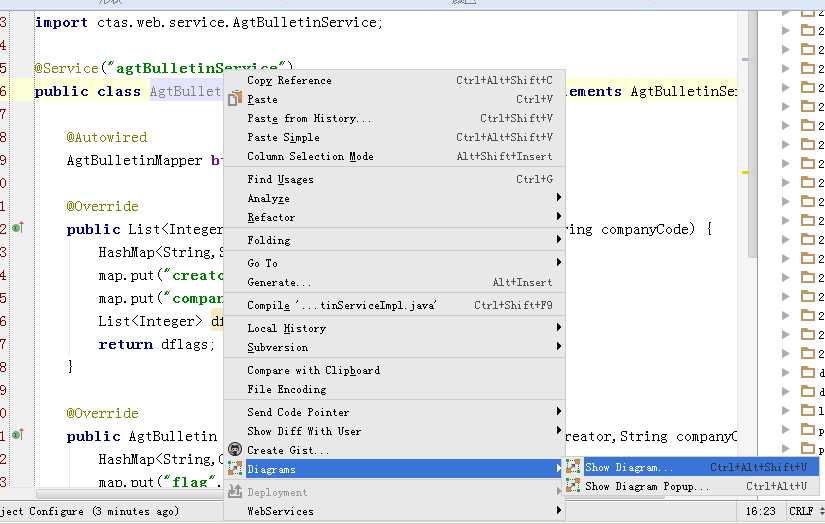Expand the Go To submenu arrow
Image resolution: width=825 pixels, height=524 pixels.
click(559, 262)
